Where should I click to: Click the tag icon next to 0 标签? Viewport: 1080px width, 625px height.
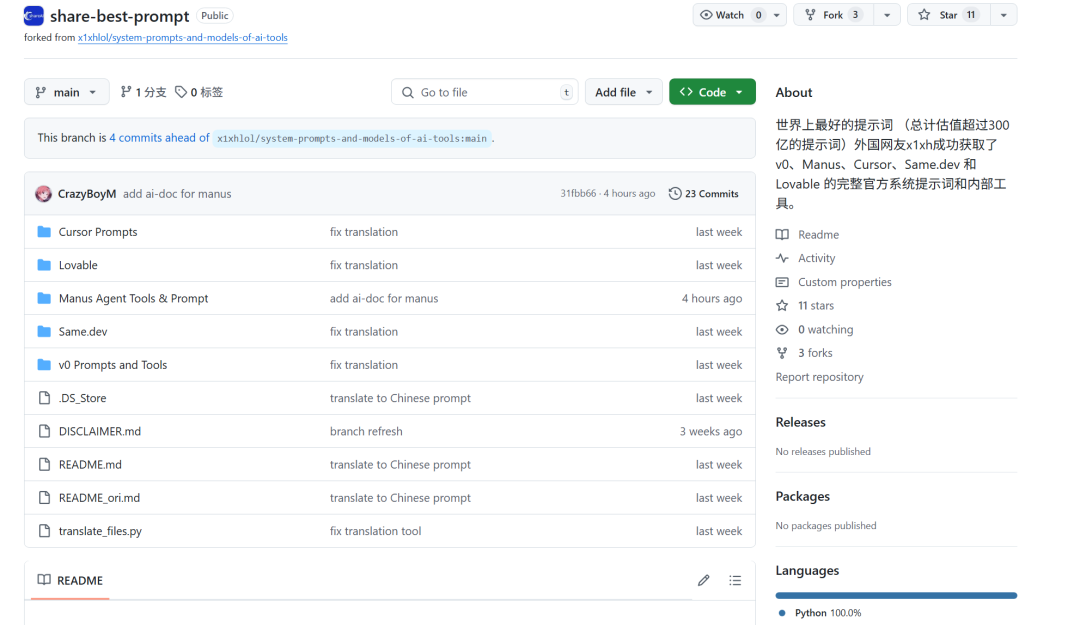click(180, 92)
